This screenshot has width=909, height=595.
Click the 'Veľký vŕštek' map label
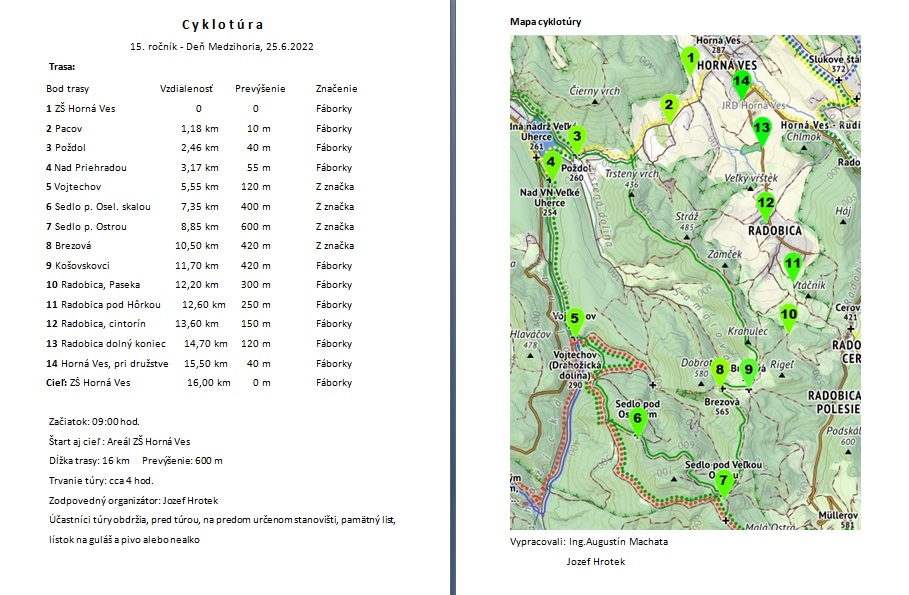tap(751, 178)
